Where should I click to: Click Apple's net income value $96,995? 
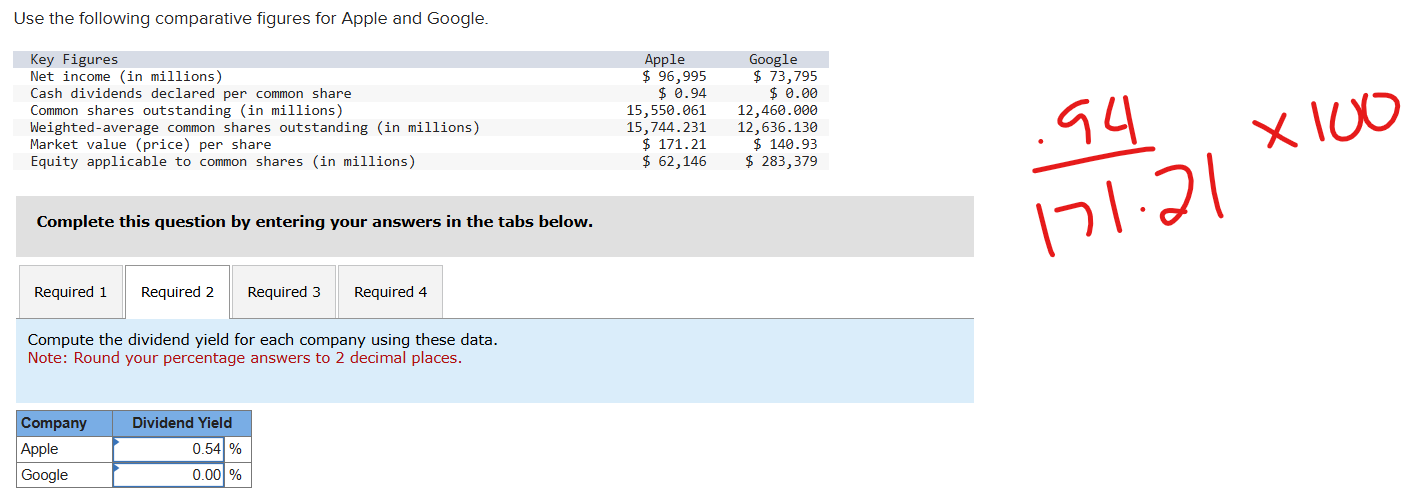(x=674, y=76)
